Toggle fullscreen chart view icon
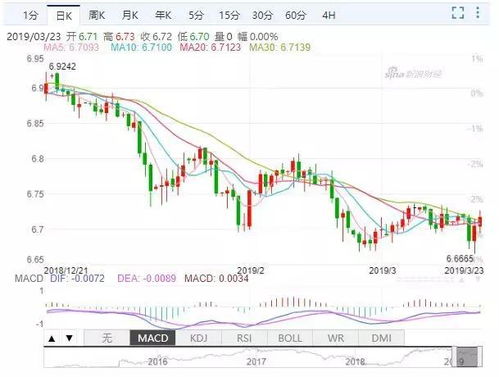The width and height of the screenshot is (499, 377). pos(458,13)
